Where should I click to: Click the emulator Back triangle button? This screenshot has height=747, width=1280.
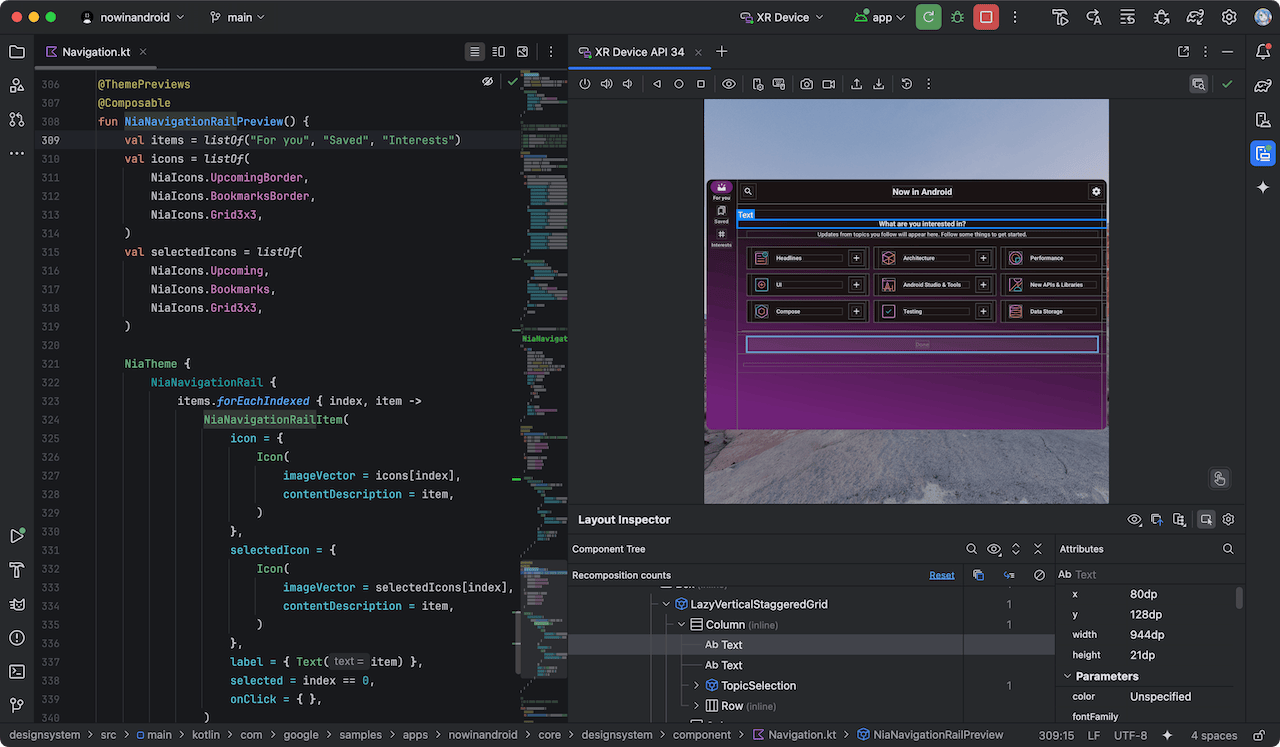[657, 84]
